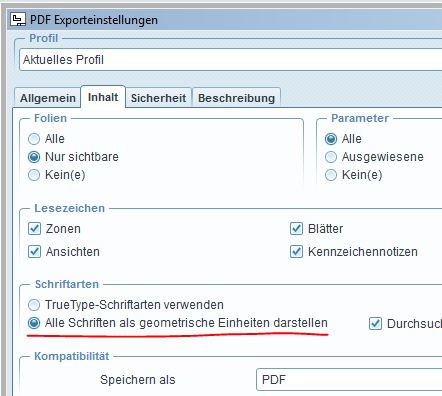Click the Inhalt tab
This screenshot has height=396, width=442.
pos(103,97)
